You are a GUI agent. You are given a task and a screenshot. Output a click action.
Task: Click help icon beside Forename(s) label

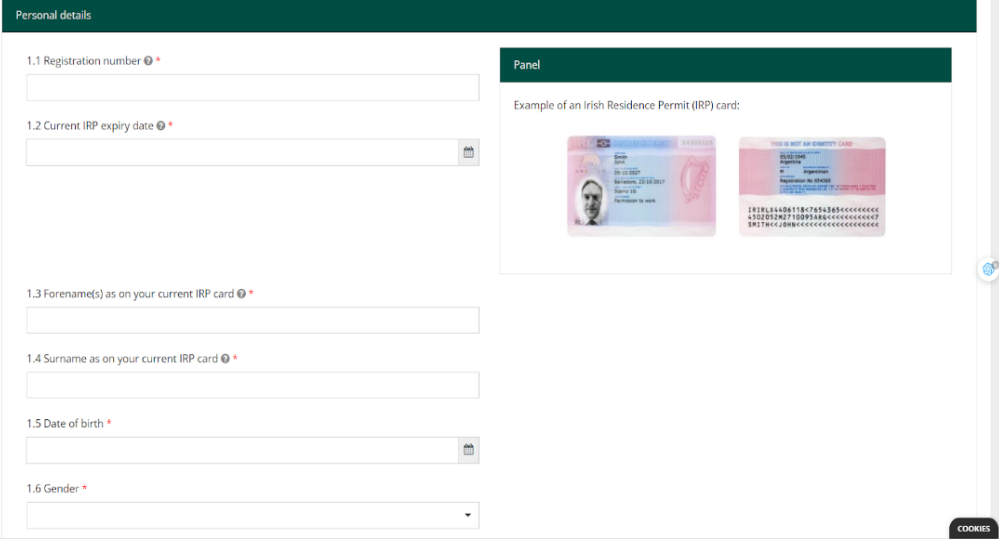pos(241,294)
